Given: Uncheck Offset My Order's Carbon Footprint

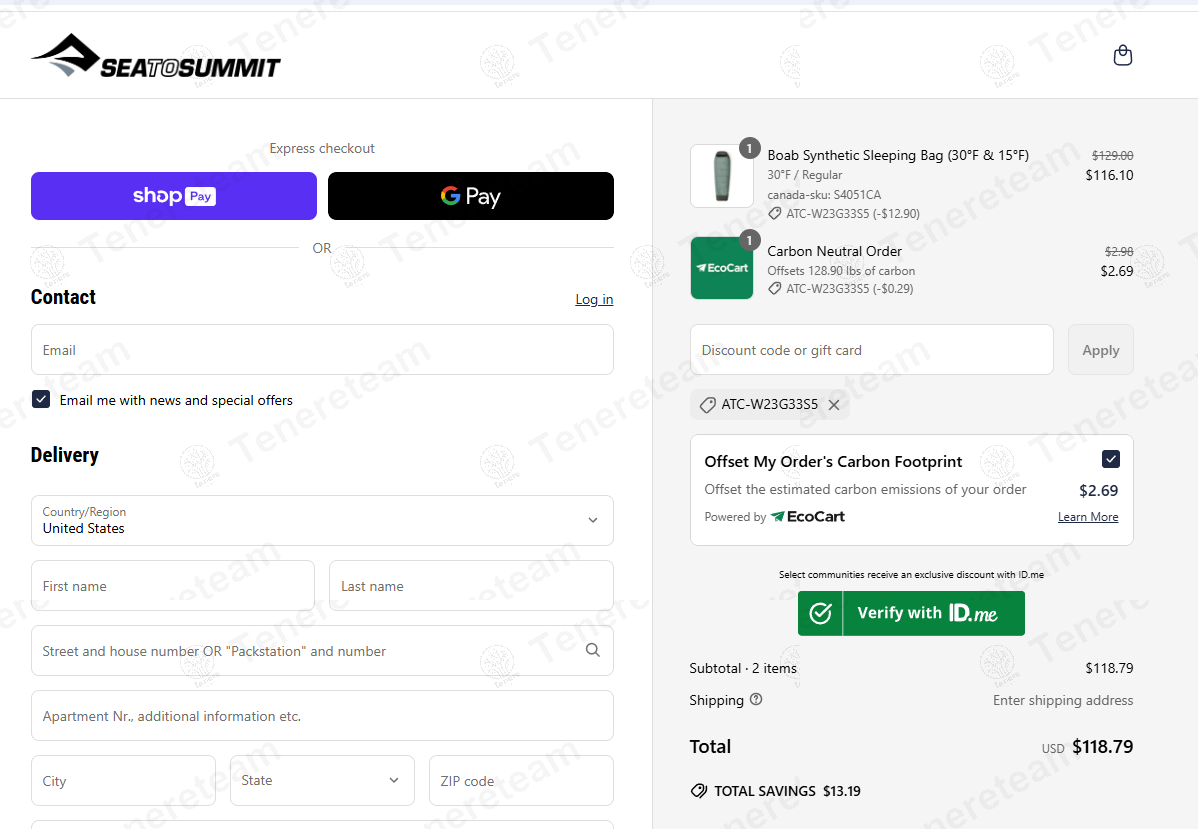Looking at the screenshot, I should 1111,459.
